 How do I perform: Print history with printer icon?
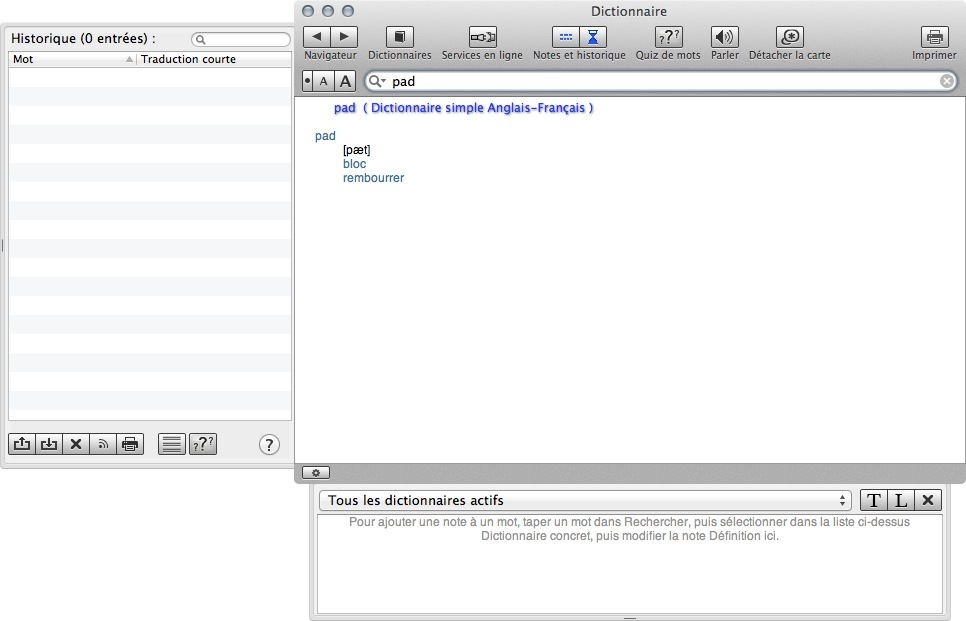pos(130,444)
